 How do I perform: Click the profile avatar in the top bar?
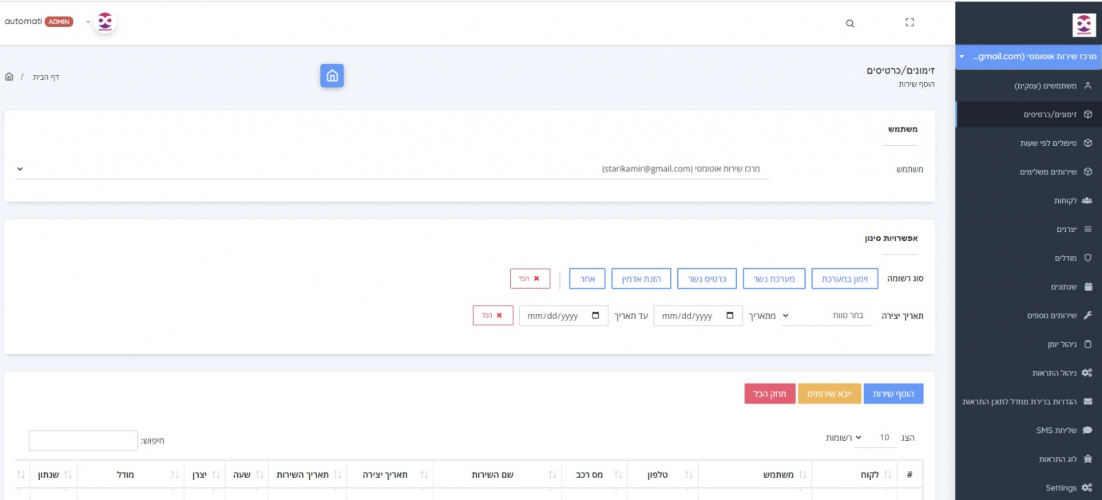(x=105, y=22)
